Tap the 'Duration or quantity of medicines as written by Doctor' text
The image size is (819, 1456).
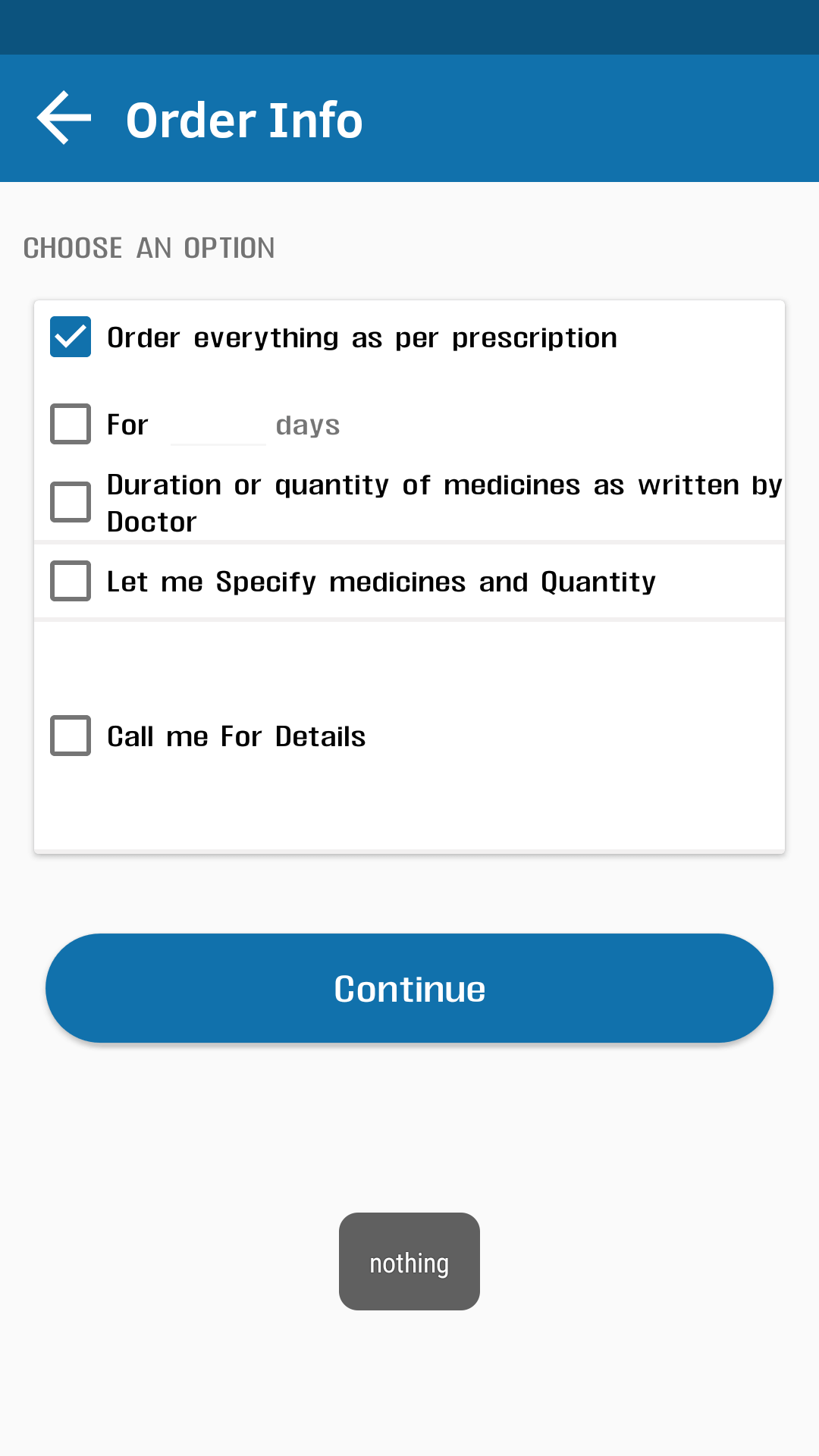444,503
